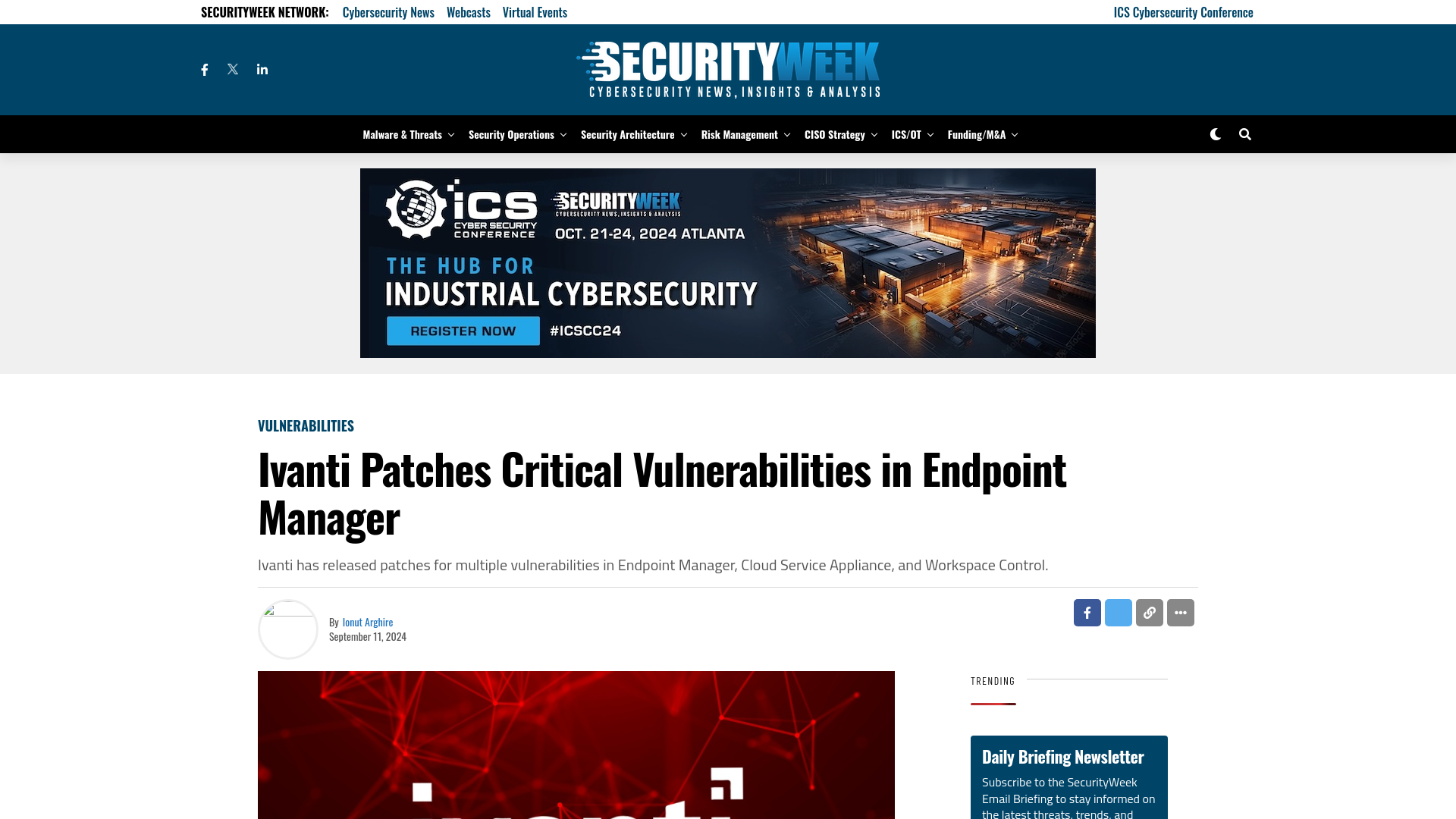Click the more options ellipsis icon
The height and width of the screenshot is (819, 1456).
1181,613
